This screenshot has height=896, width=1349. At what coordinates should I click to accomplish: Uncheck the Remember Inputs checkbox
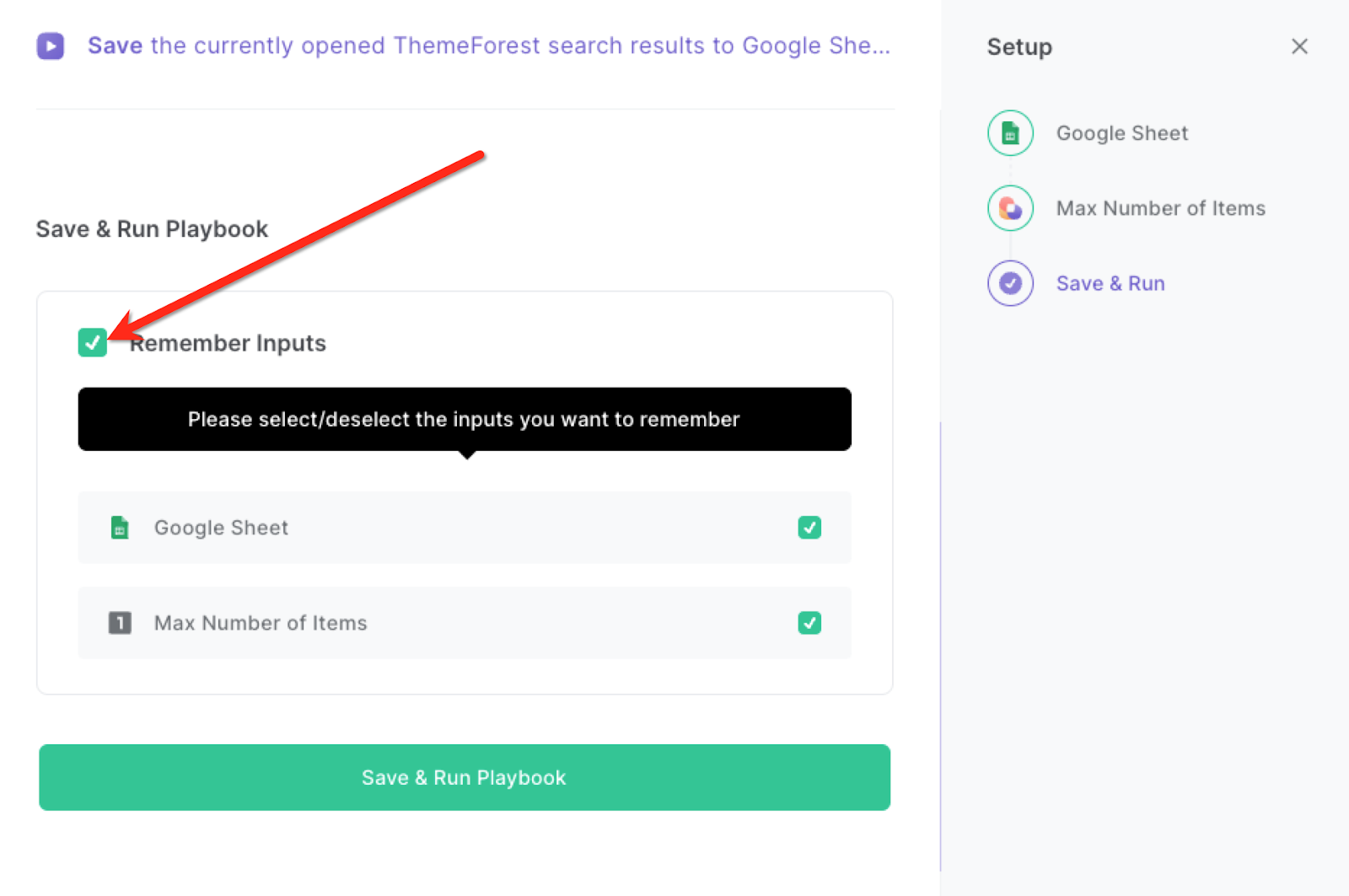coord(92,342)
